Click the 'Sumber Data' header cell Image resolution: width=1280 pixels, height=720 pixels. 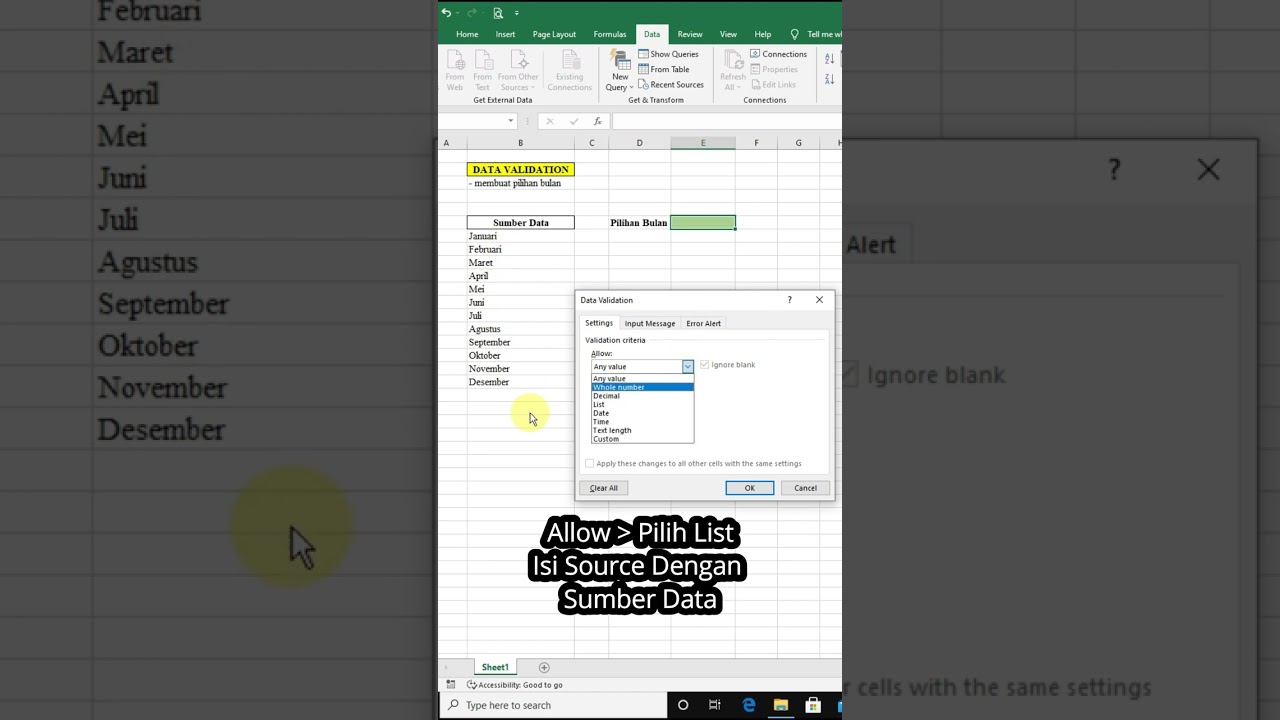click(521, 222)
